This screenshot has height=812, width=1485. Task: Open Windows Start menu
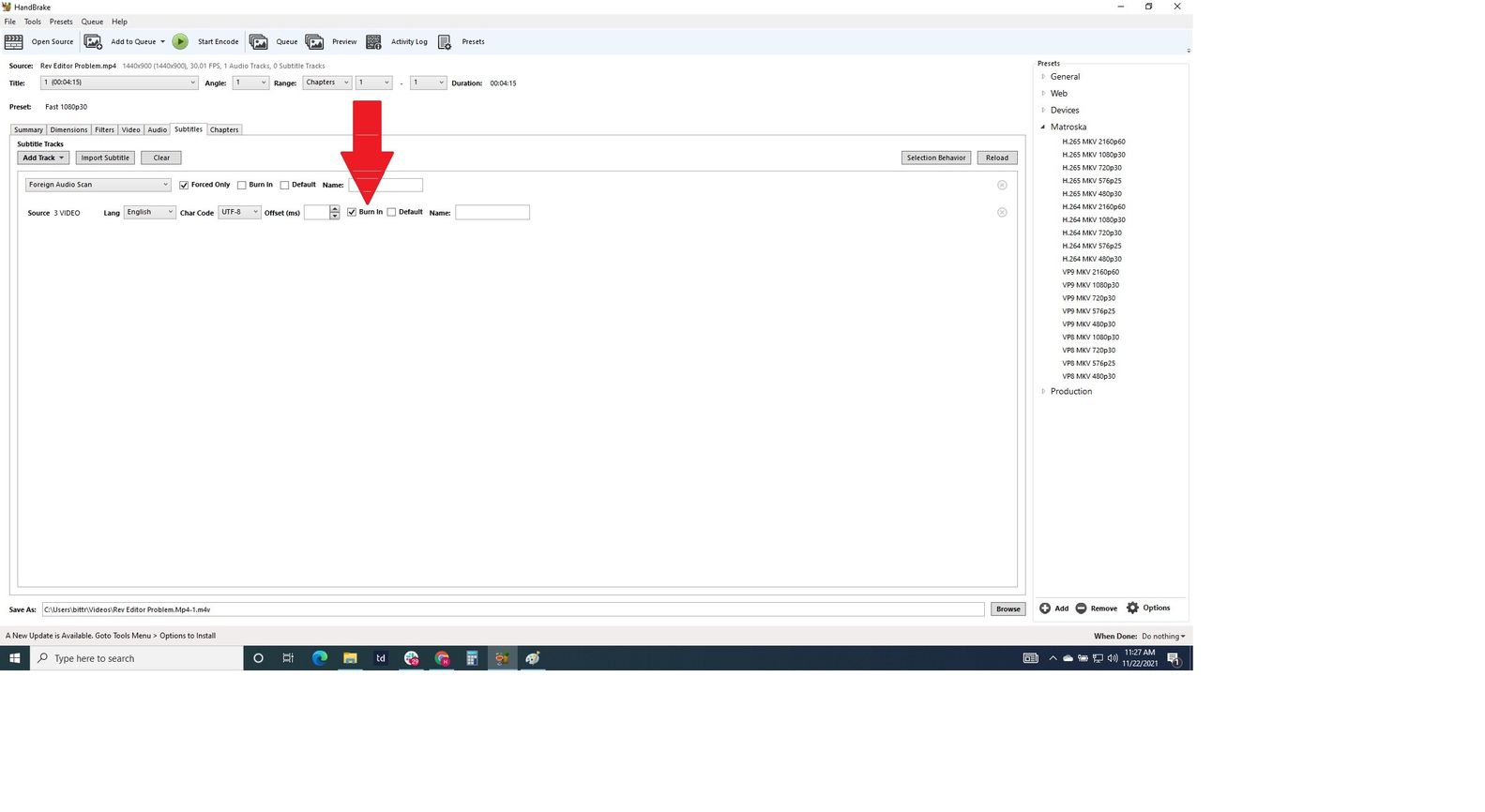pos(15,658)
